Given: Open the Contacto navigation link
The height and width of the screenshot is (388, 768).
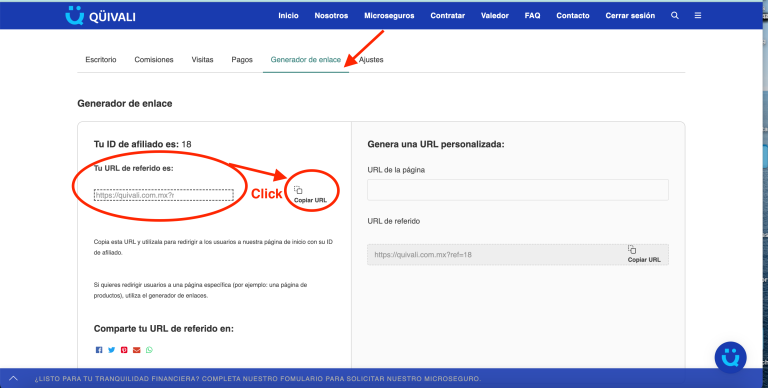Looking at the screenshot, I should (573, 16).
